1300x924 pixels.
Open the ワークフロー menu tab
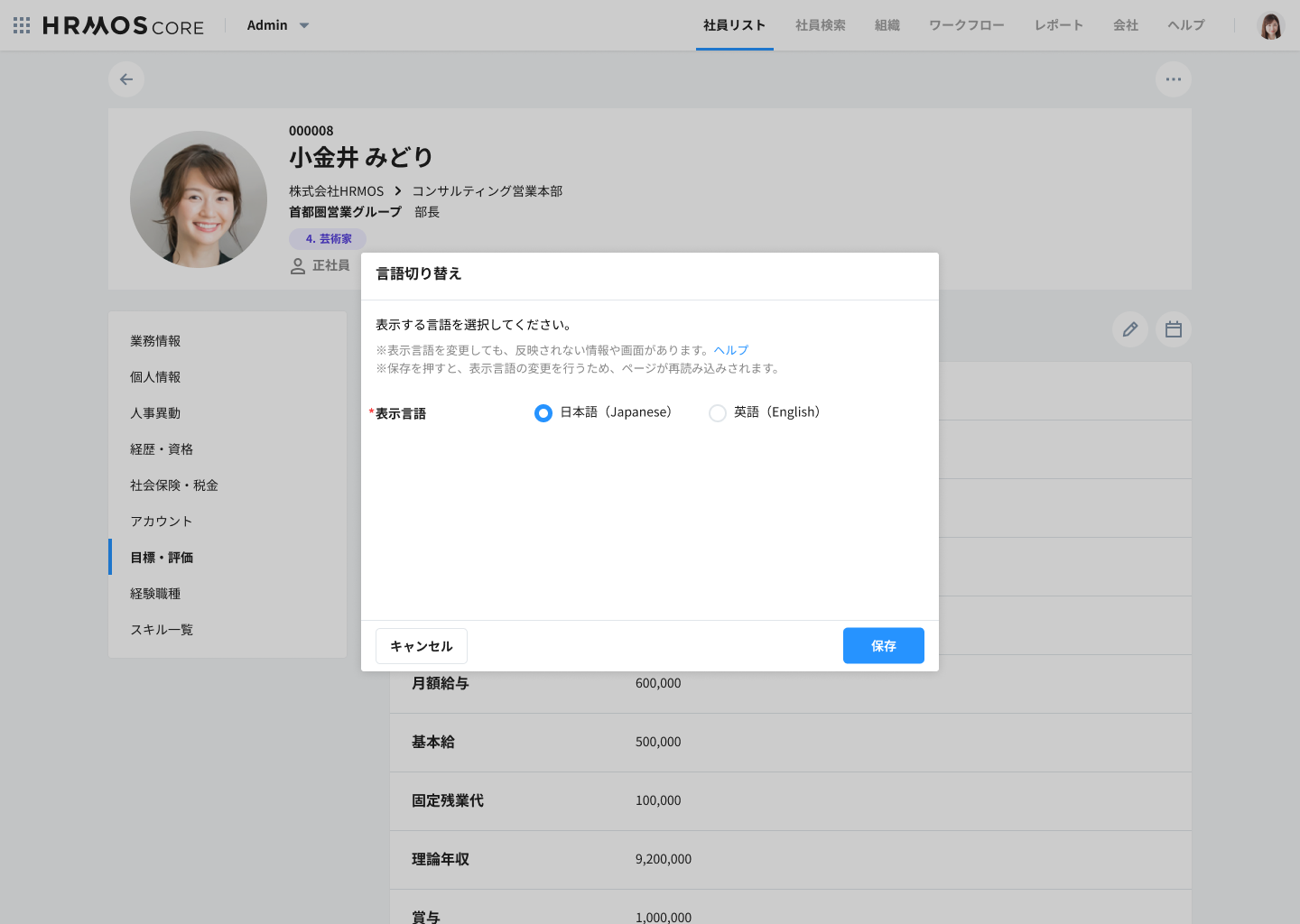[x=966, y=25]
